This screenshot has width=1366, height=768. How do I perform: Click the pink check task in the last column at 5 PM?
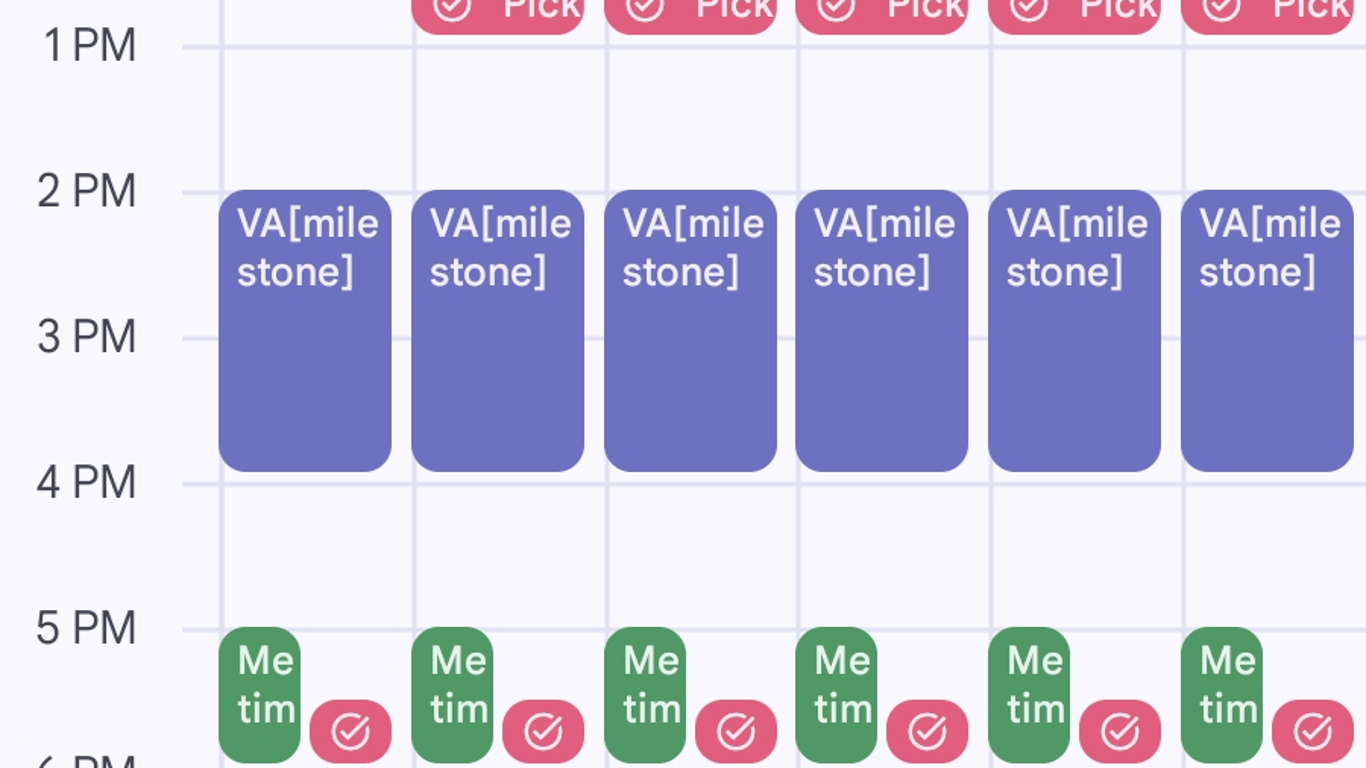(x=1313, y=732)
